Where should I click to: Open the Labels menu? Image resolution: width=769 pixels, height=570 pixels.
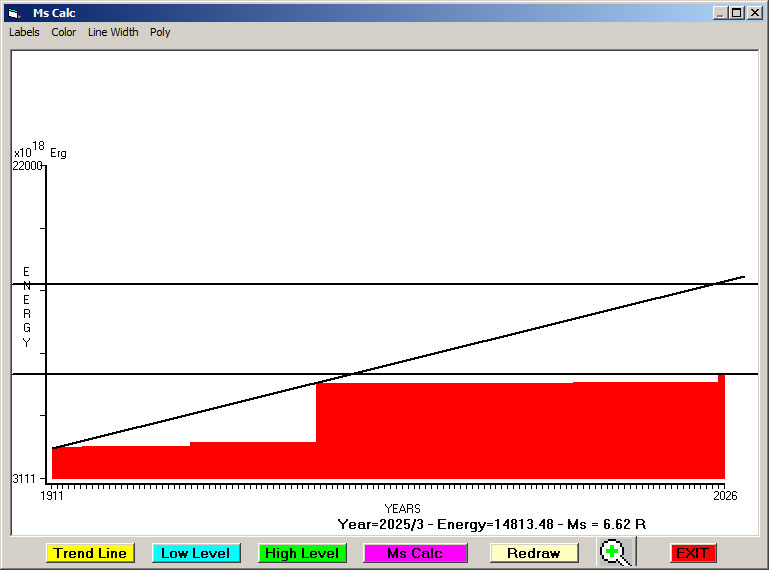[x=24, y=32]
